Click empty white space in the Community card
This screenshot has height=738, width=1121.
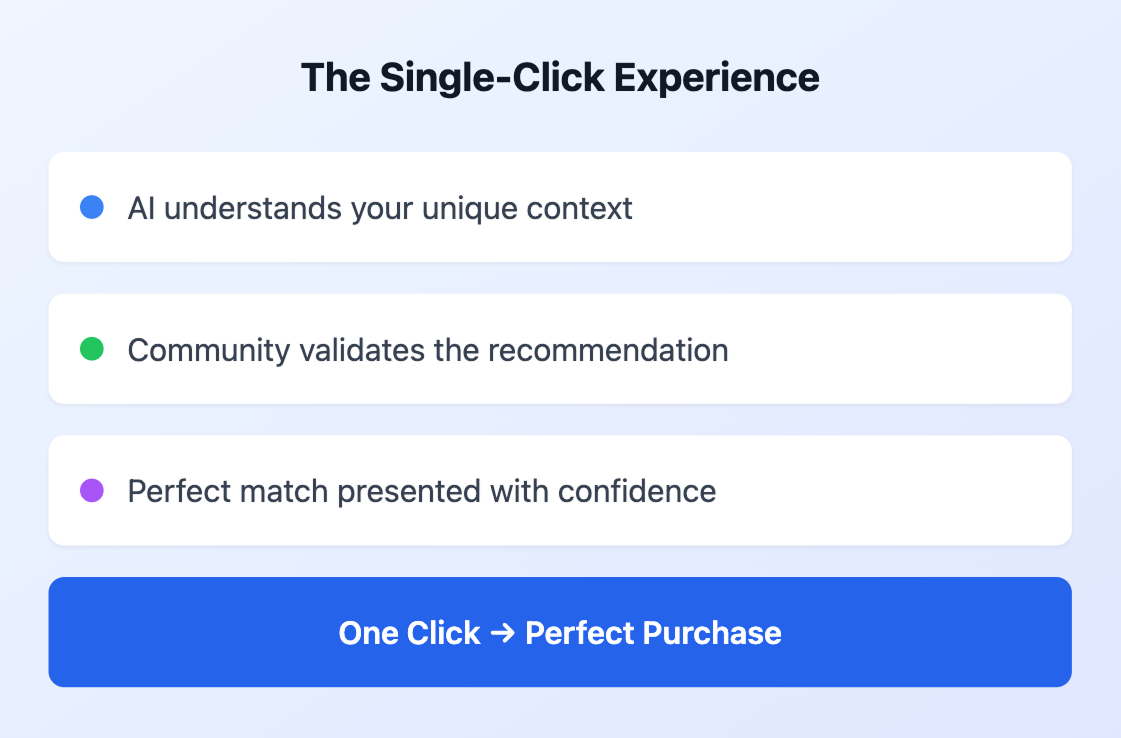coord(901,349)
